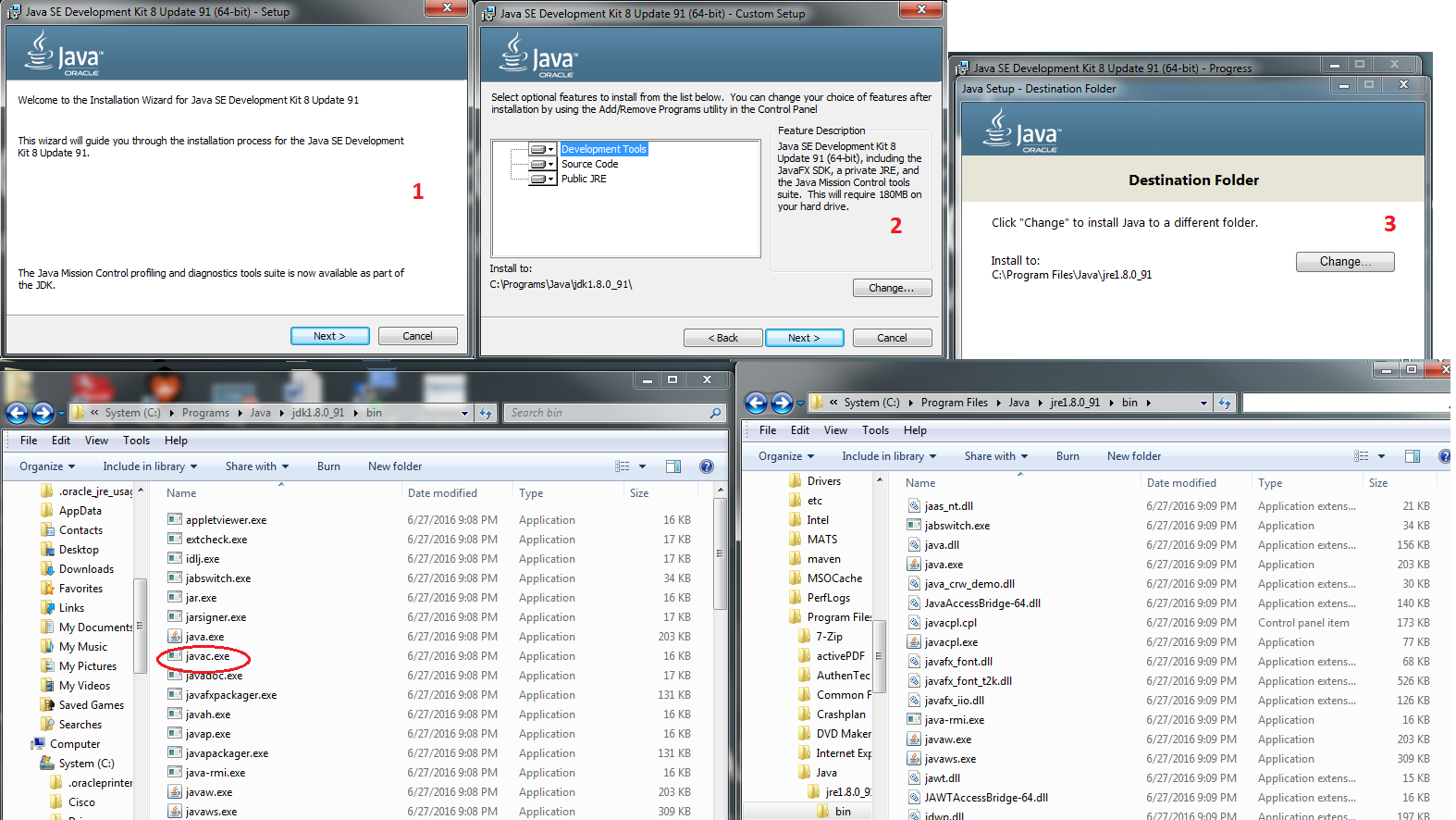Click change view icon in jdk bin window
The image size is (1456, 820).
[623, 466]
